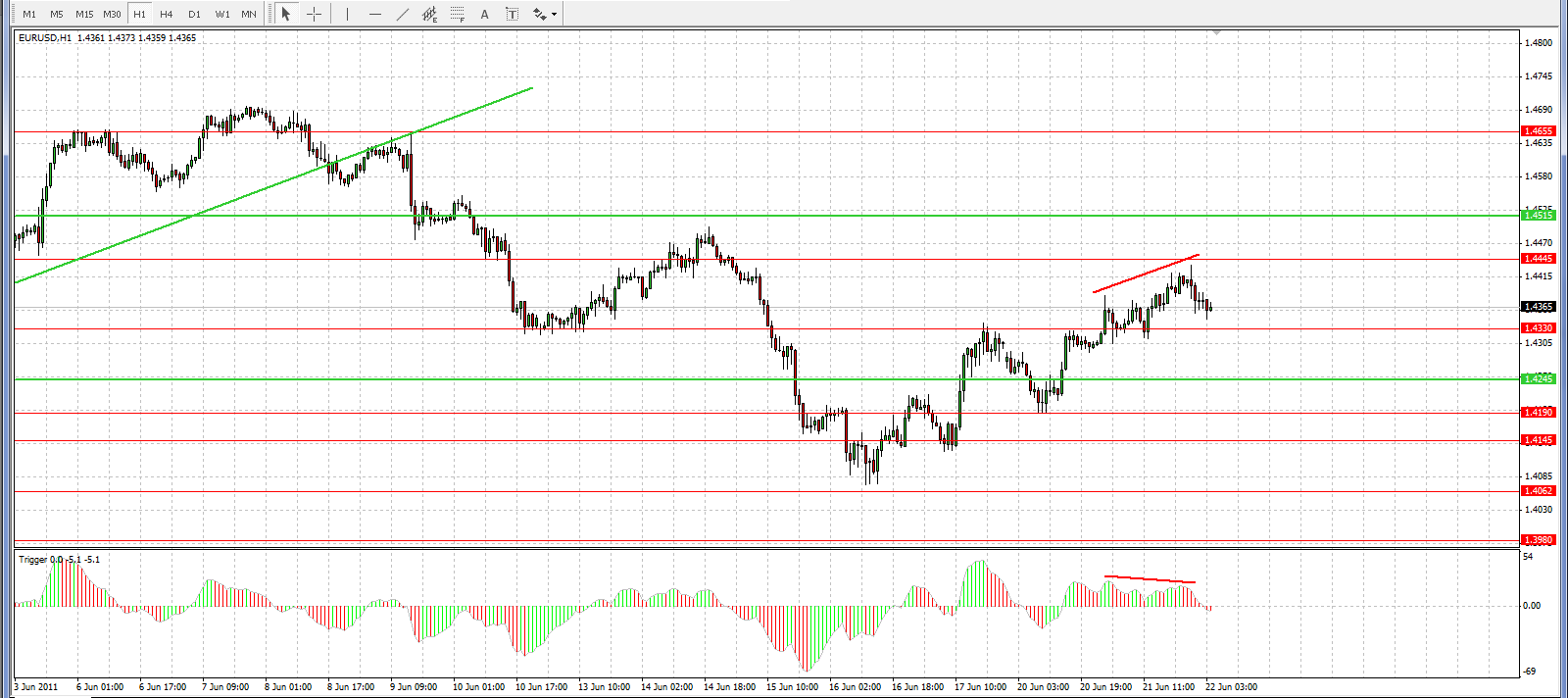The image size is (1568, 698).
Task: Click the indicator scale value -69
Action: [x=1529, y=672]
